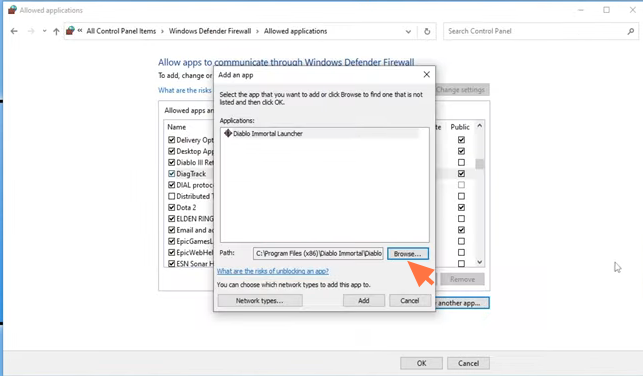Toggle the EpicWebHelper checkbox
The width and height of the screenshot is (643, 376).
171,253
